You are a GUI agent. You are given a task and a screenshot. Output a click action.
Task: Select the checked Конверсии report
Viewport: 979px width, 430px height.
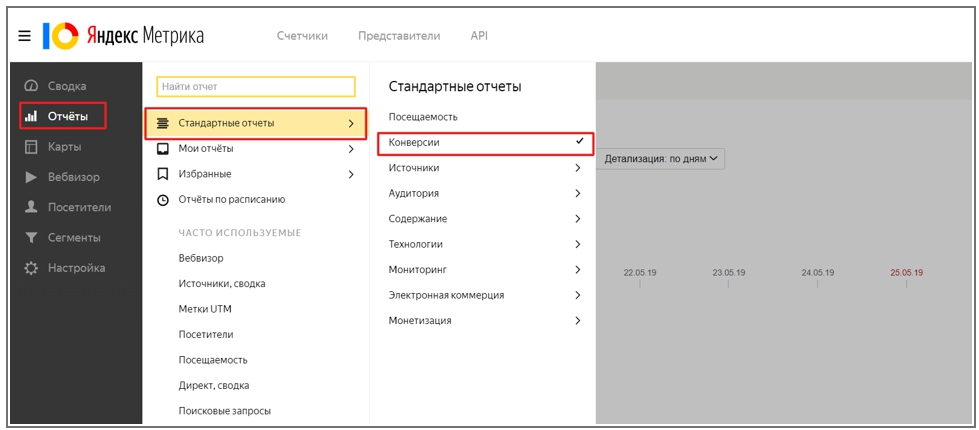point(484,143)
